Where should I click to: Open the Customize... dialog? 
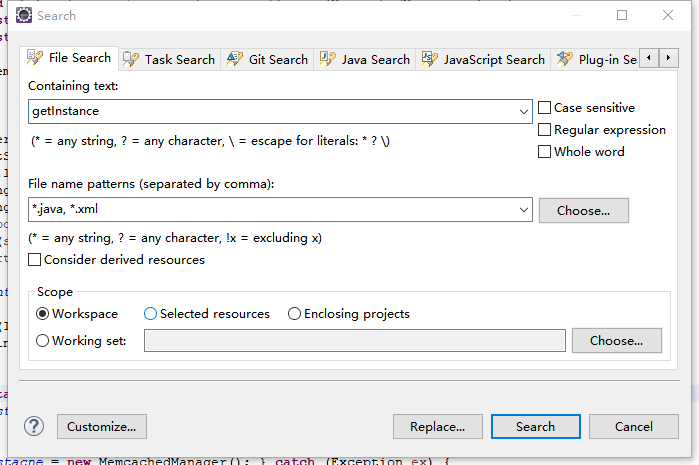[102, 427]
